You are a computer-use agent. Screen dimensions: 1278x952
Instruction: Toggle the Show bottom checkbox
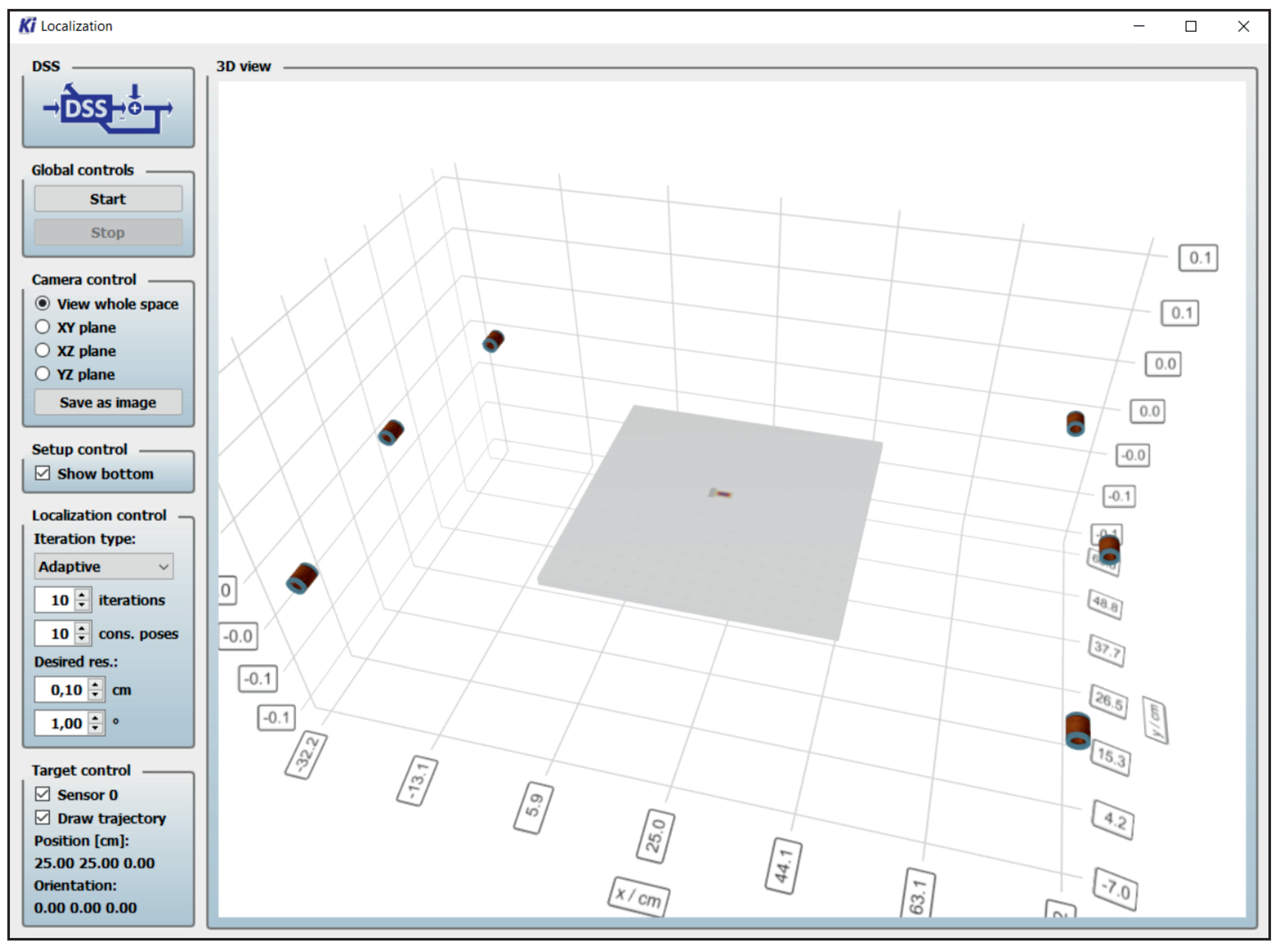pos(43,474)
